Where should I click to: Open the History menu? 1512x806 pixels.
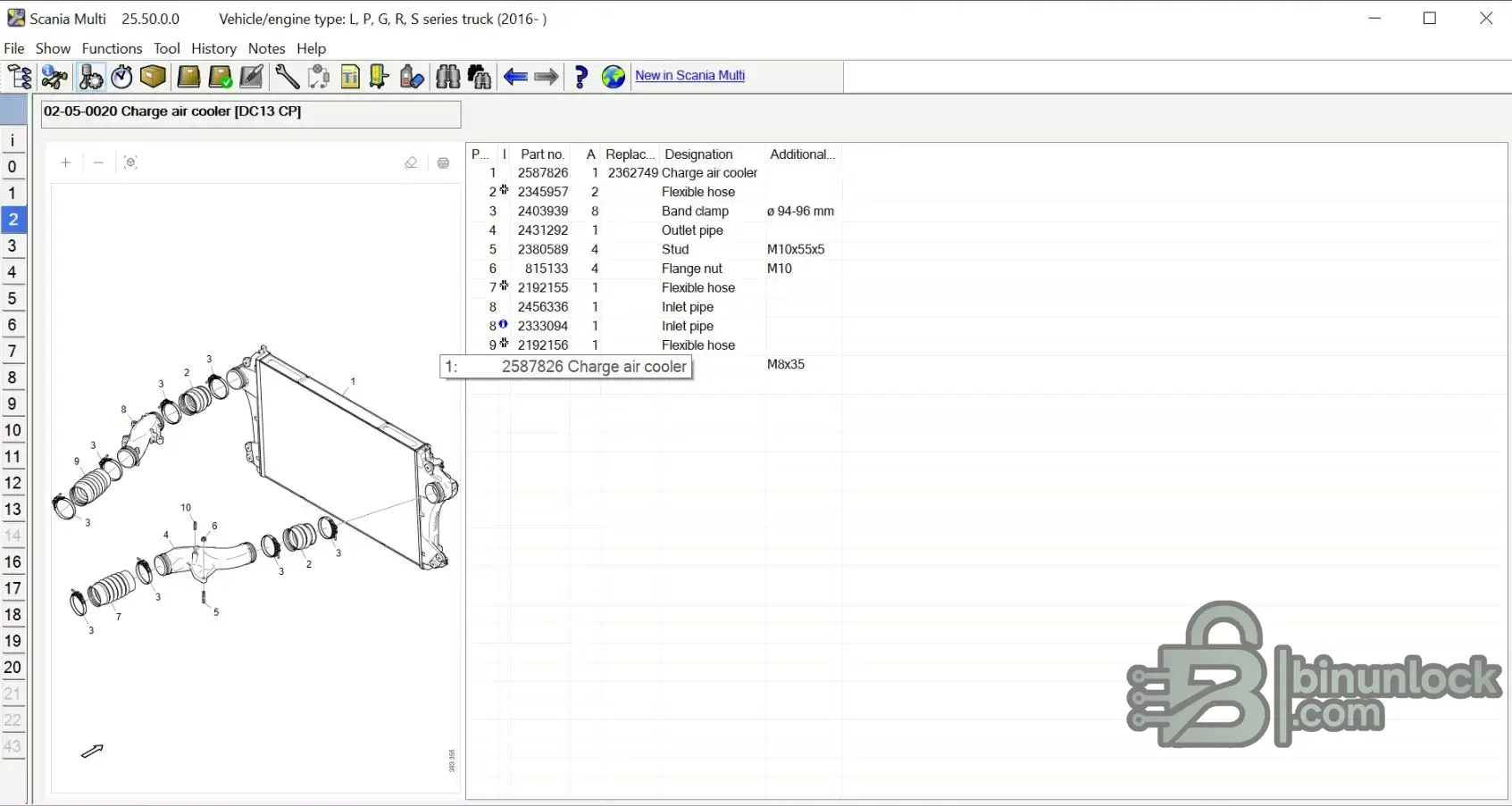pos(214,48)
